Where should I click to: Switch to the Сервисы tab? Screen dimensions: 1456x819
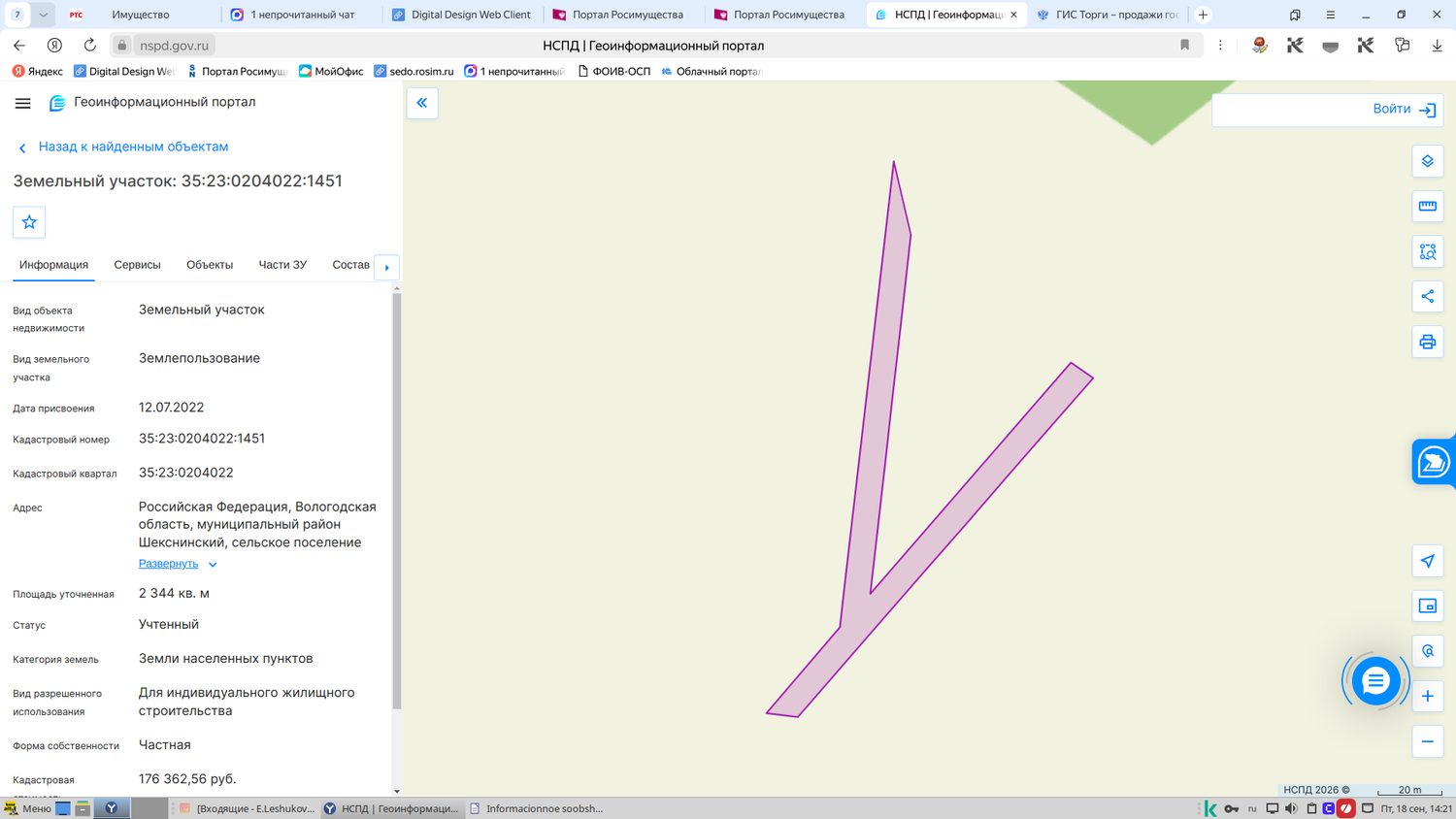(x=137, y=265)
